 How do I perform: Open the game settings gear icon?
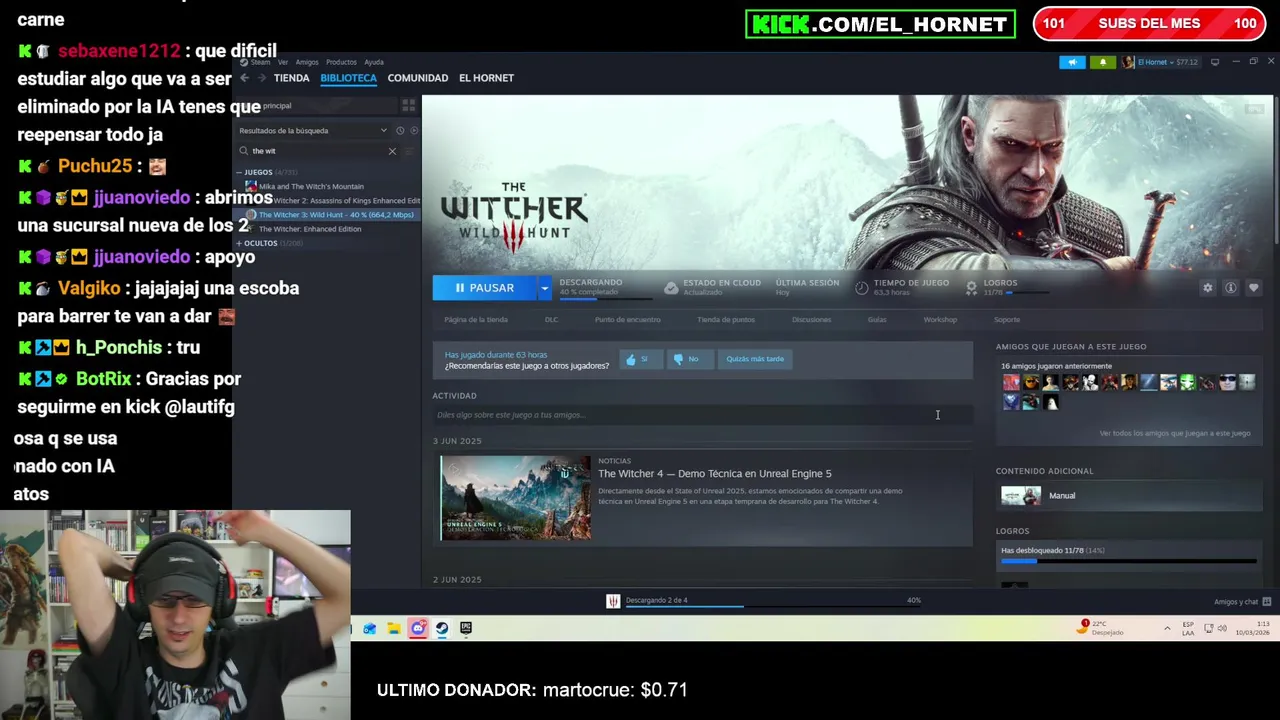point(1208,288)
